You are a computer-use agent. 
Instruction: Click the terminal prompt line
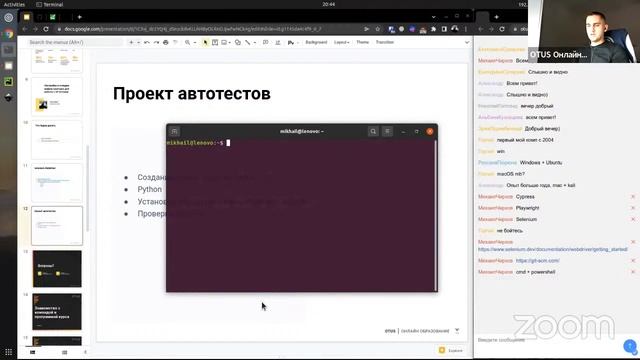pyautogui.click(x=198, y=143)
